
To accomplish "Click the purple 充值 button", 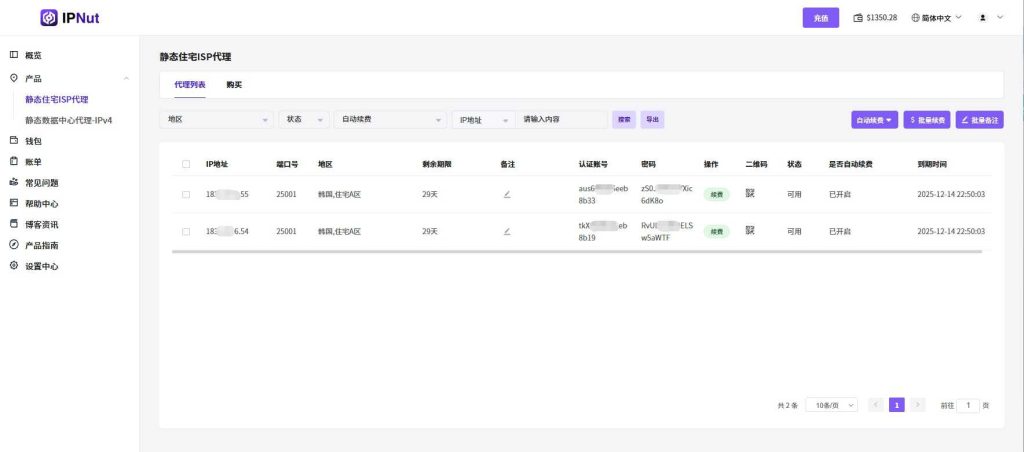I will pos(820,18).
